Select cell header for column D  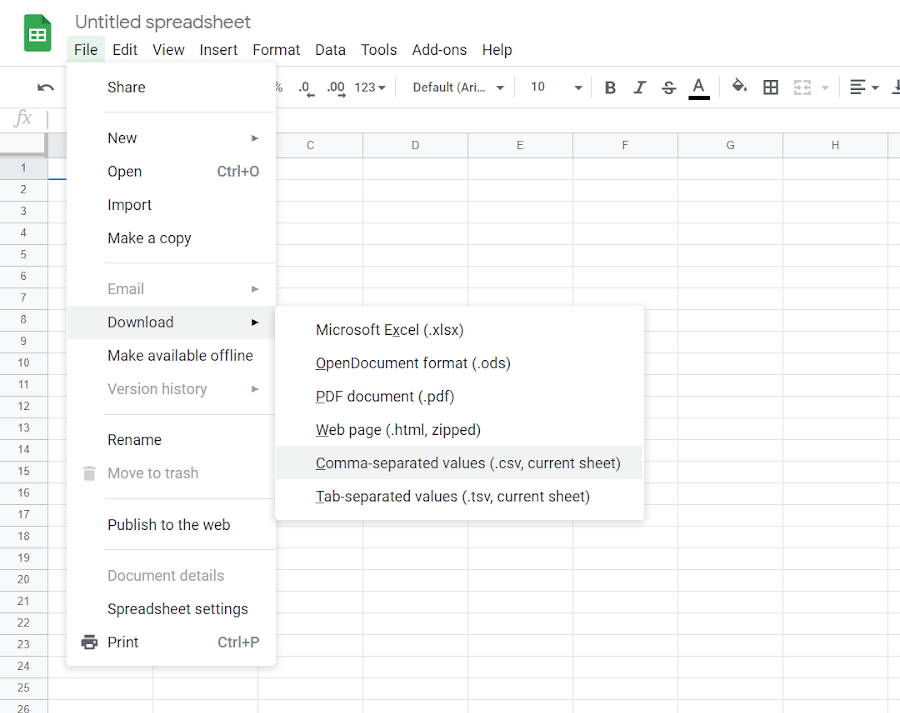pos(414,144)
